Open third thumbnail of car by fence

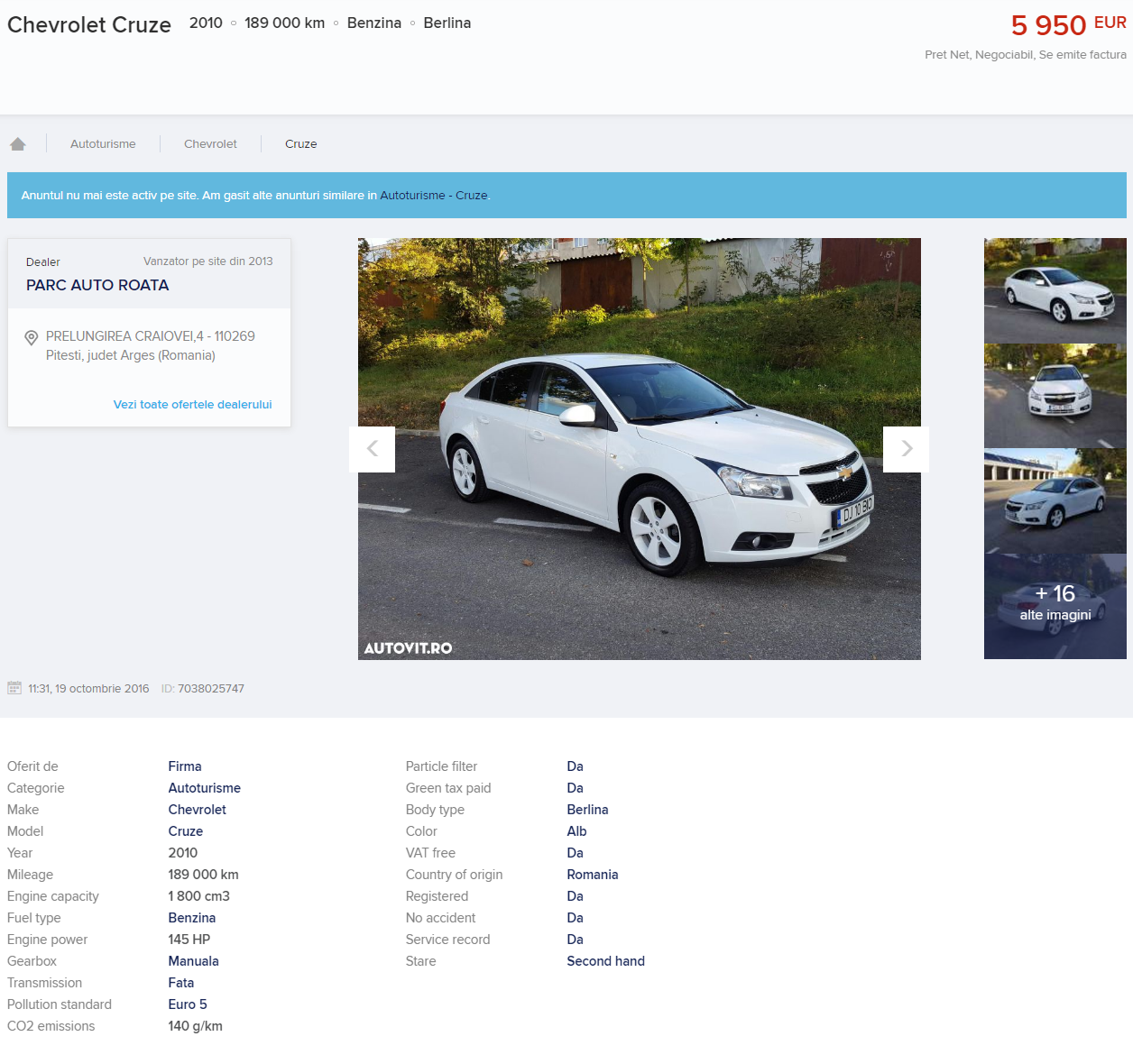(x=1055, y=501)
